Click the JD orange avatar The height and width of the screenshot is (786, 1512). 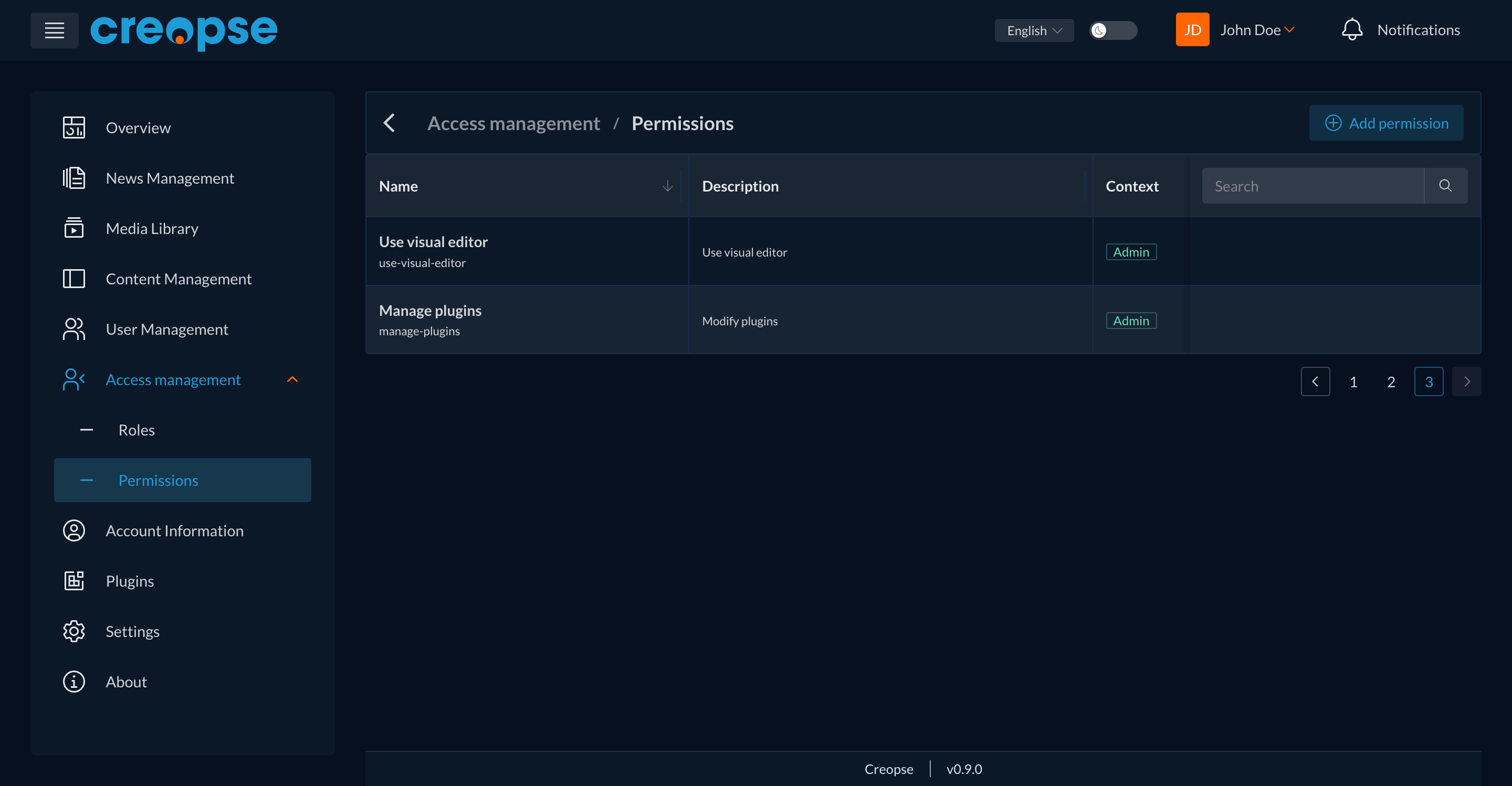1192,29
